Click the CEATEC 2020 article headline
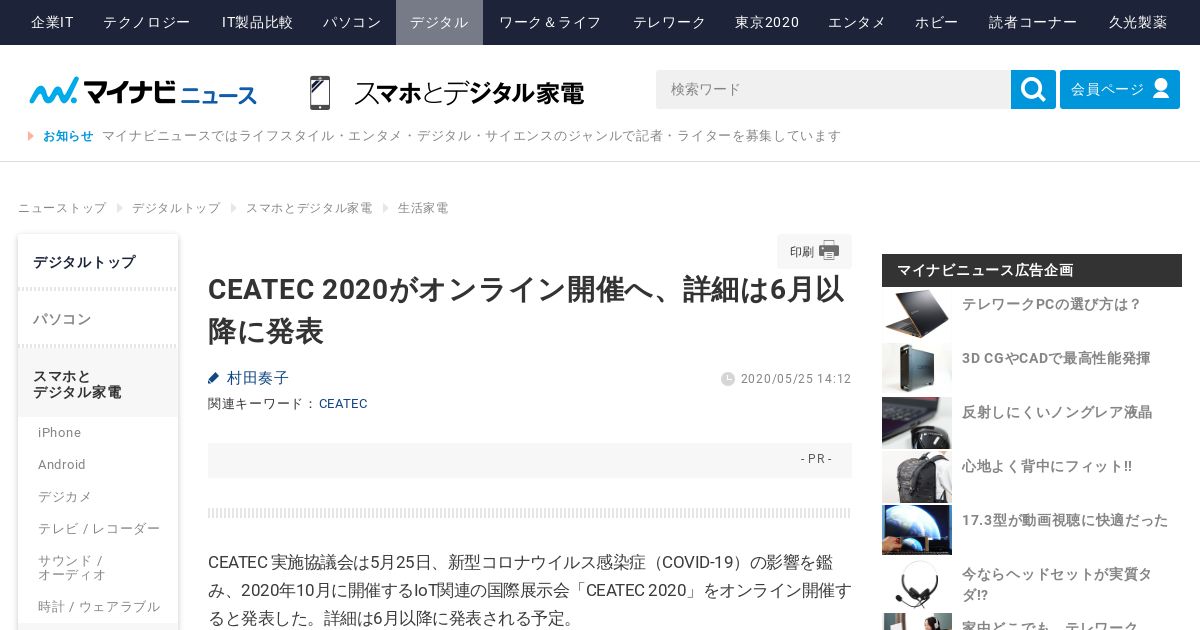Screen dimensions: 1200x630 point(526,310)
